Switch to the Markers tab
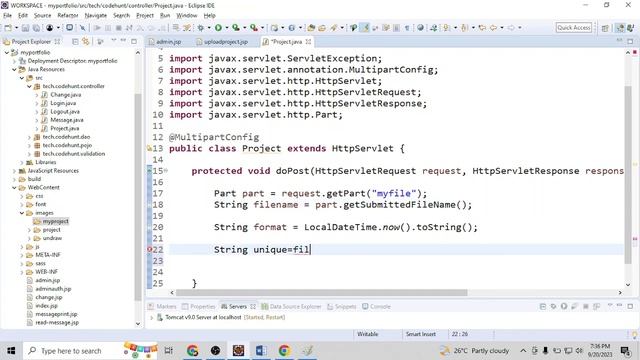640x360 pixels. (x=162, y=307)
